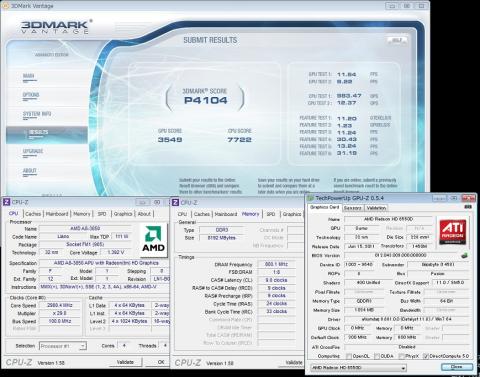Click the Bank Cycle Time (tRC) value 33 clocks

point(276,312)
